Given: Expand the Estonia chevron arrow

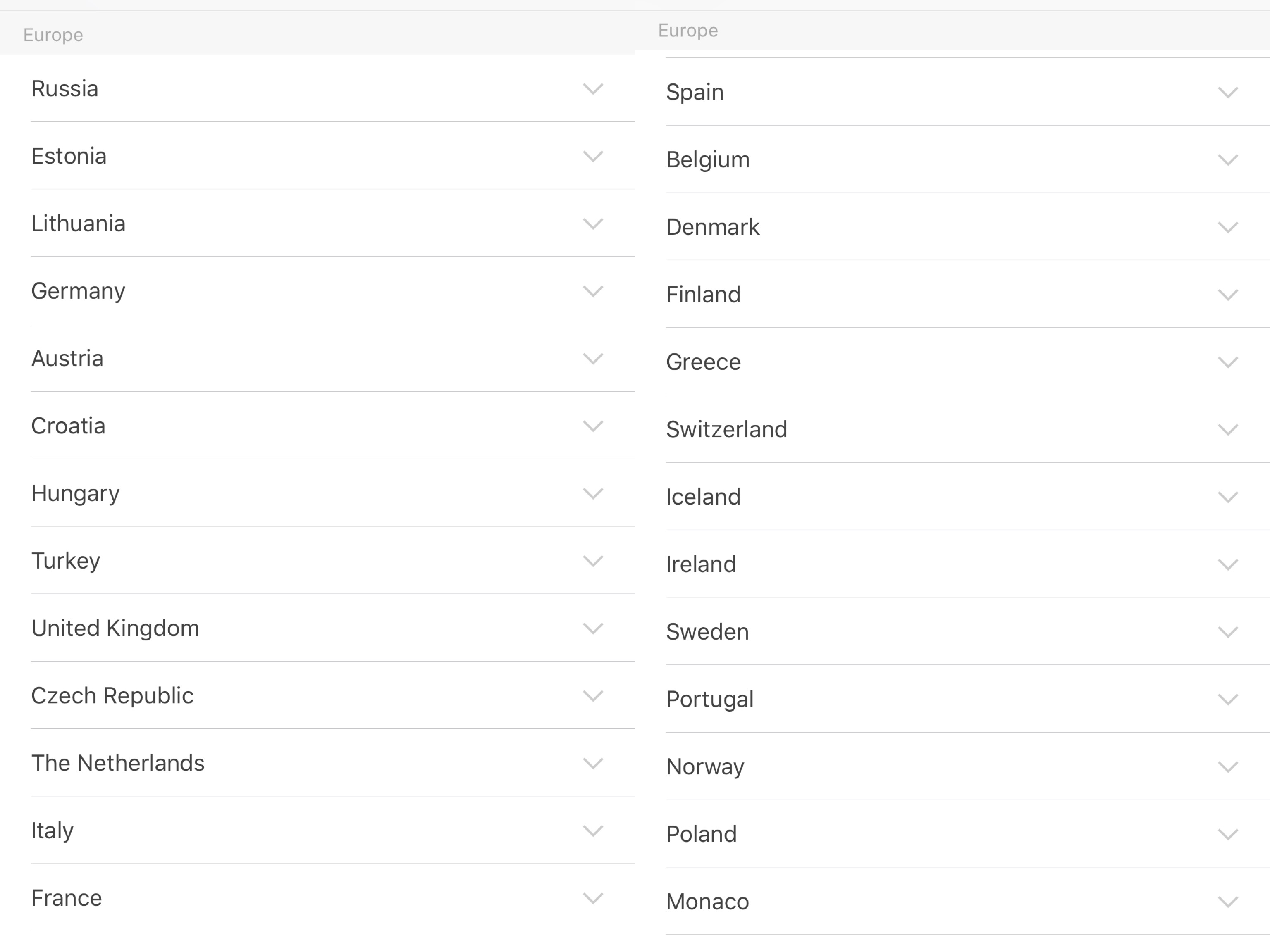Looking at the screenshot, I should click(592, 156).
